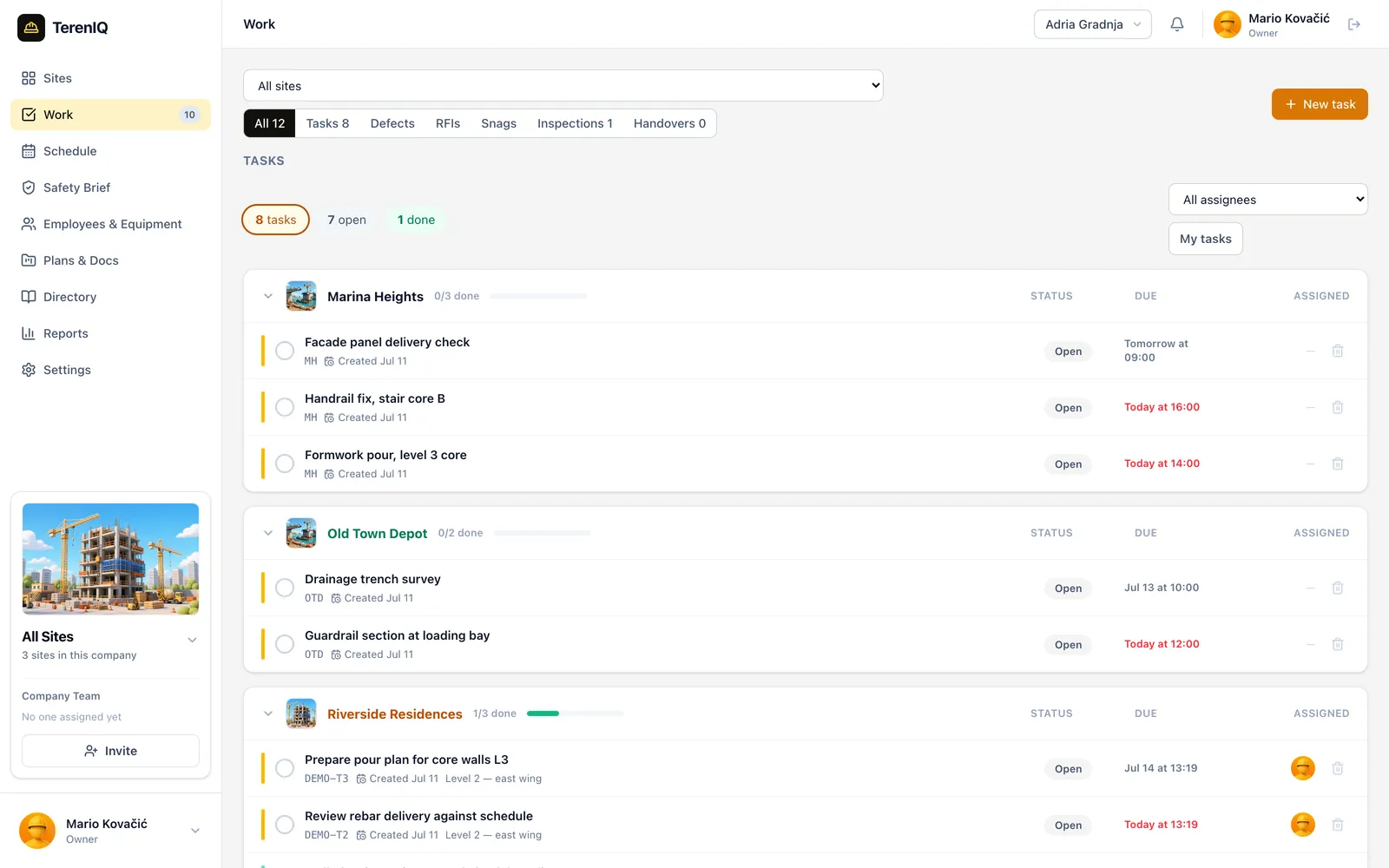
Task: Select the All 12 tab
Action: point(270,123)
